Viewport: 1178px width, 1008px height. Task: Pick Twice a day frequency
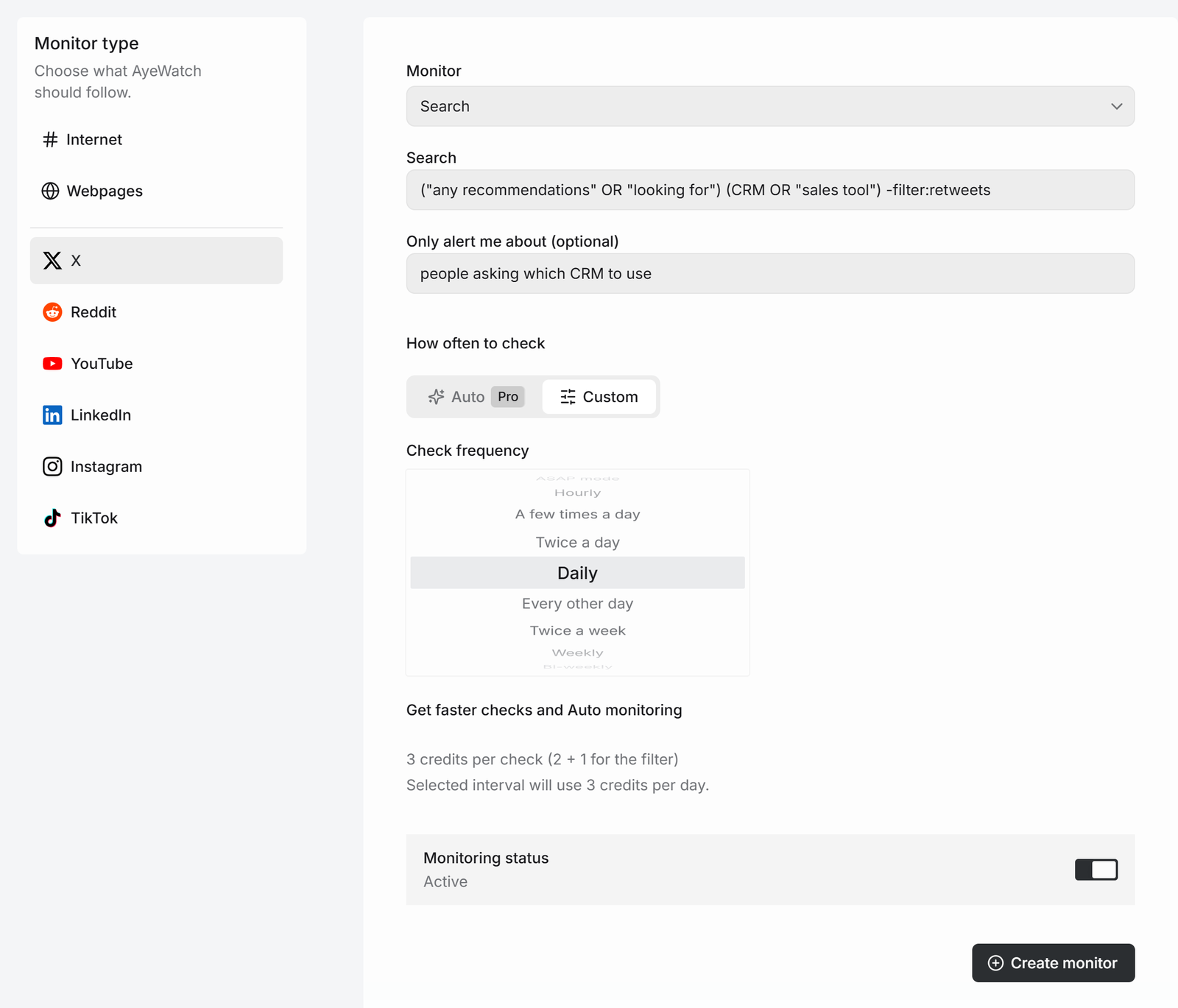(577, 543)
